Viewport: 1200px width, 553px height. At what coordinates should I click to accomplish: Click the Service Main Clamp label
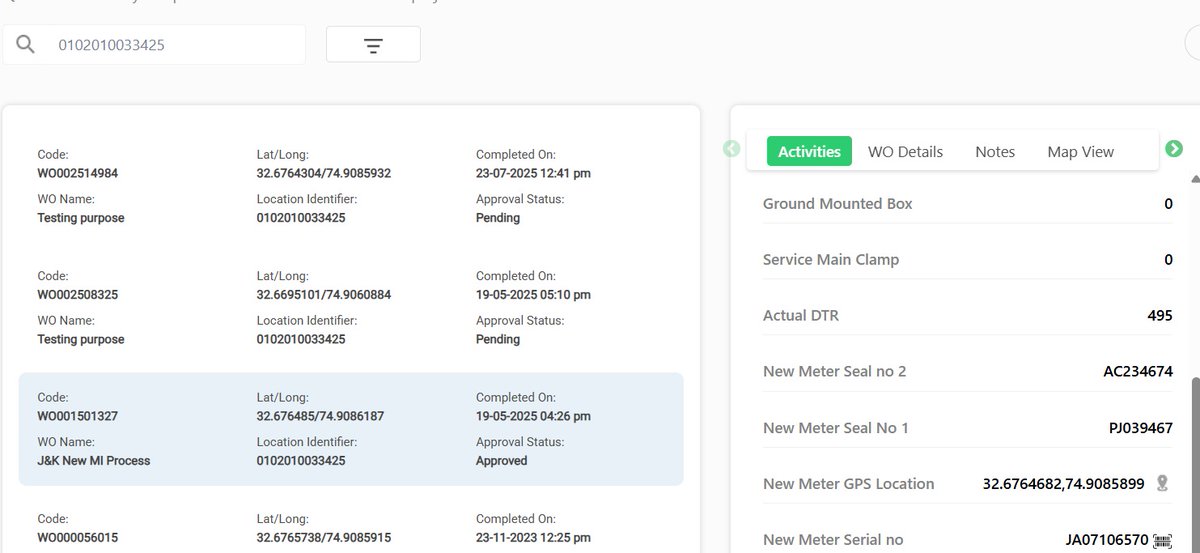tap(831, 260)
